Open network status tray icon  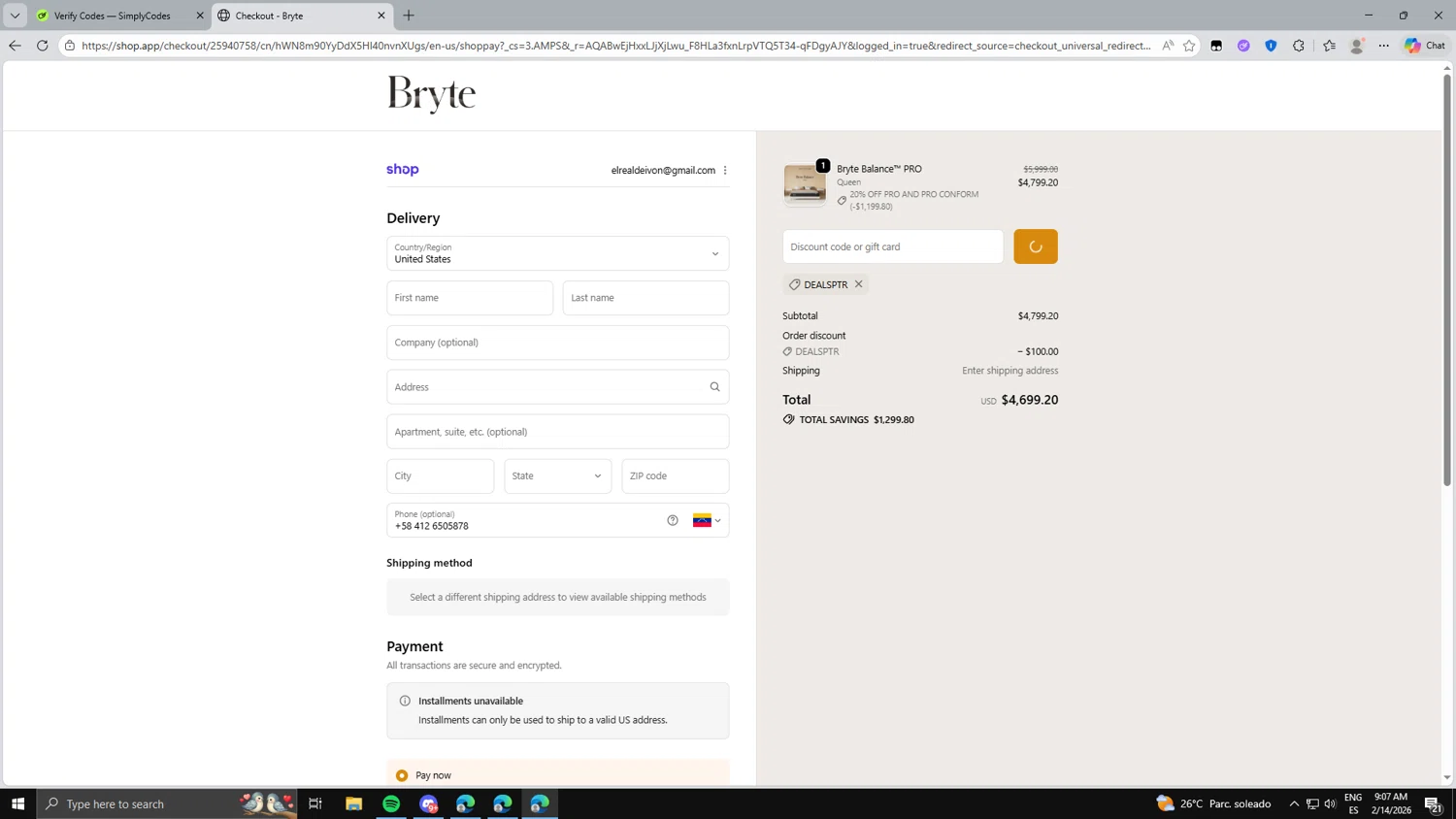[1312, 803]
